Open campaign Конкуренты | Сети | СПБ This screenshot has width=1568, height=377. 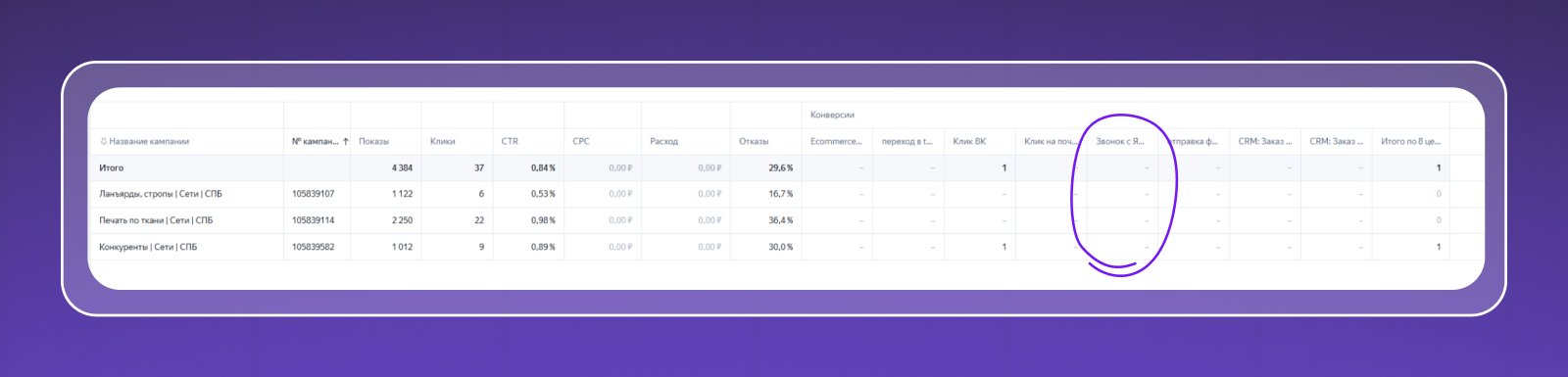pyautogui.click(x=148, y=247)
